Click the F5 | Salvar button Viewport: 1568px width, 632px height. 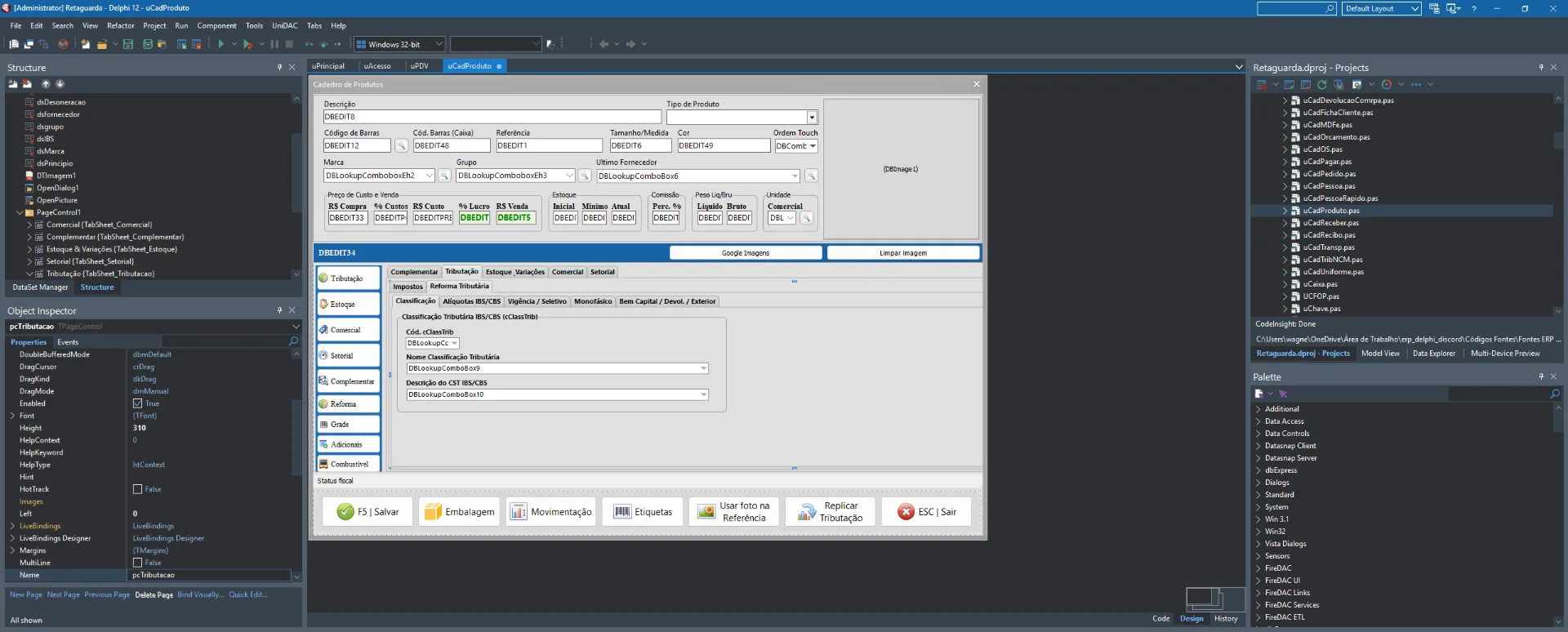tap(368, 512)
